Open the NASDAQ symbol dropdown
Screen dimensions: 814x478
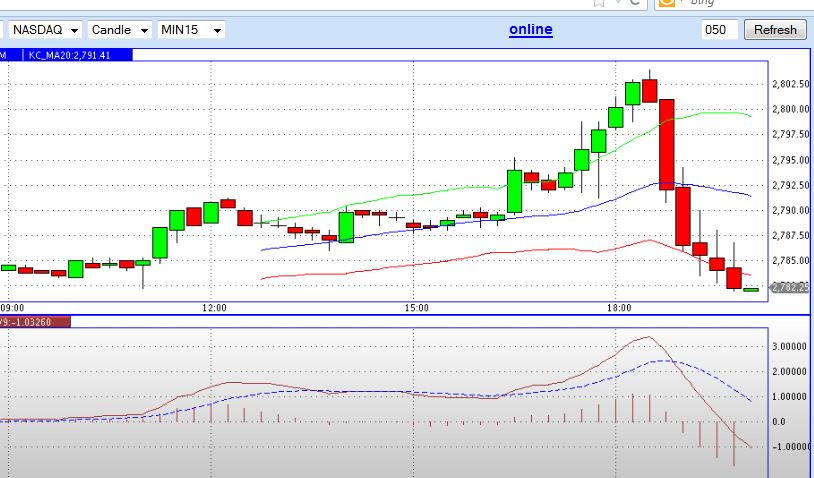tap(45, 30)
